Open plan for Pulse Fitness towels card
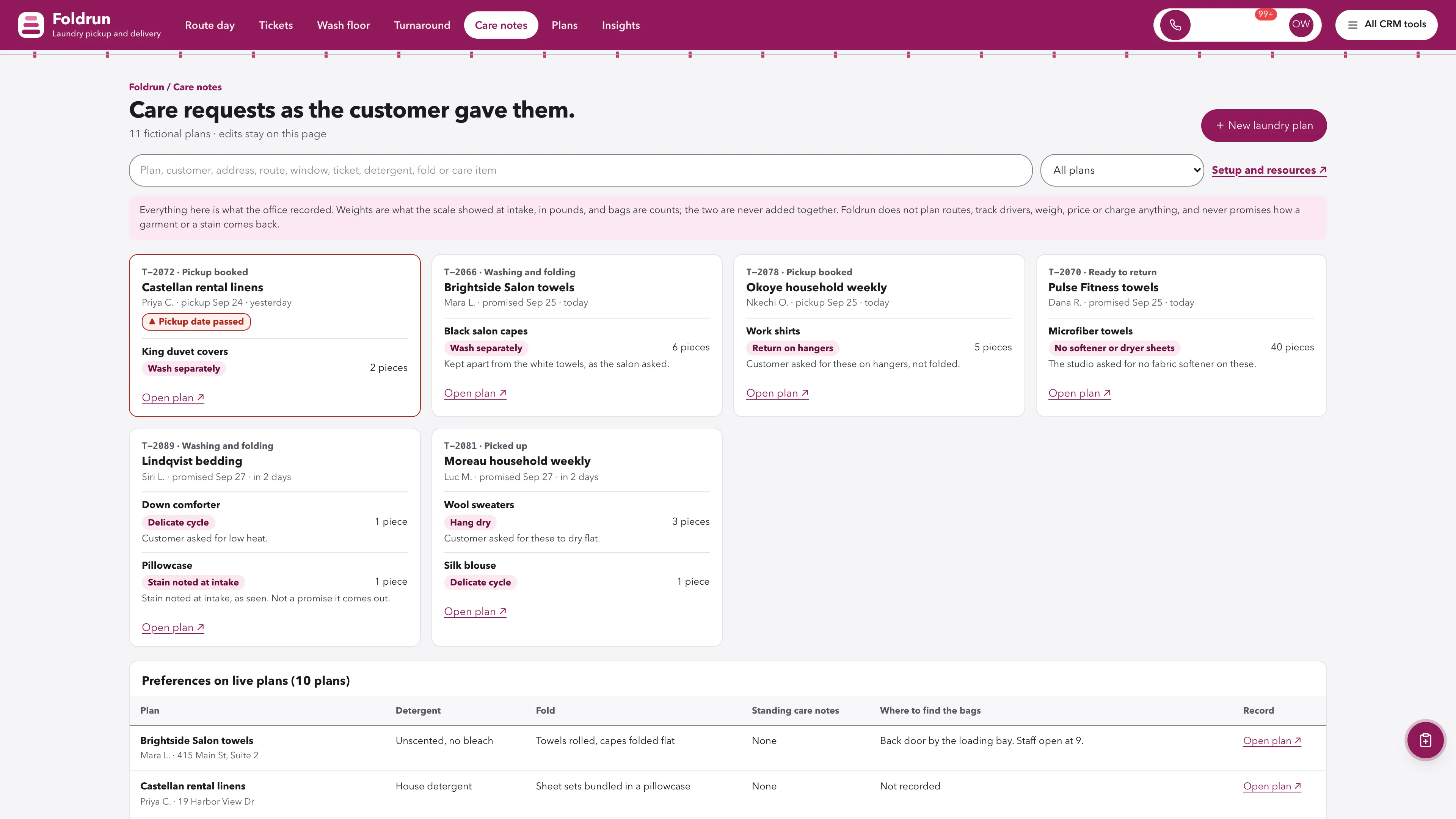Image resolution: width=1456 pixels, height=819 pixels. (x=1079, y=393)
